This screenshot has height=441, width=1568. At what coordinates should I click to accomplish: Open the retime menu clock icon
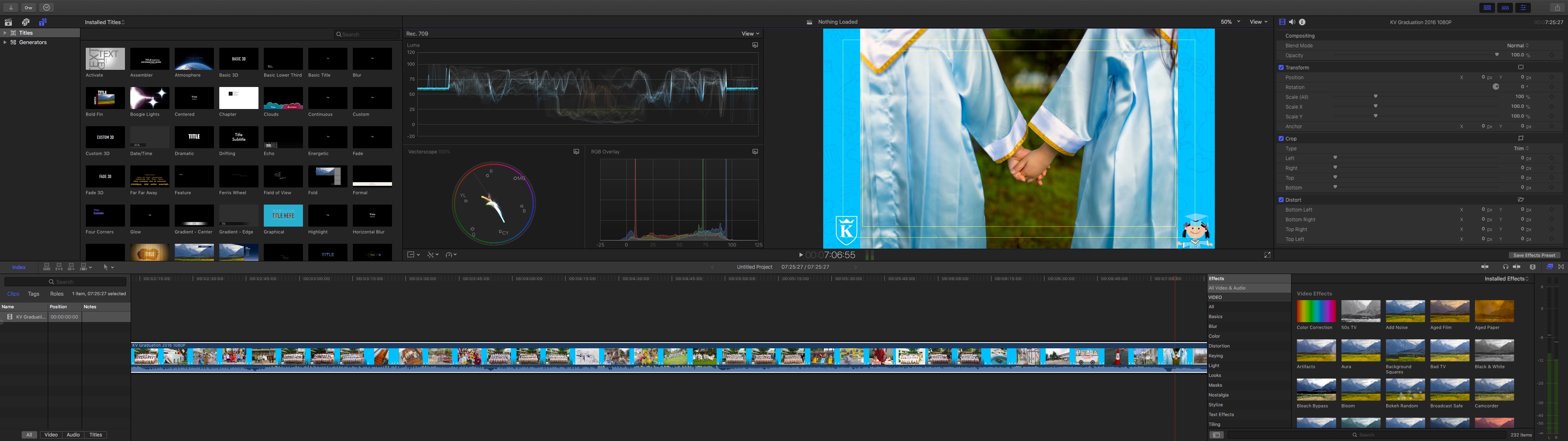(x=449, y=254)
